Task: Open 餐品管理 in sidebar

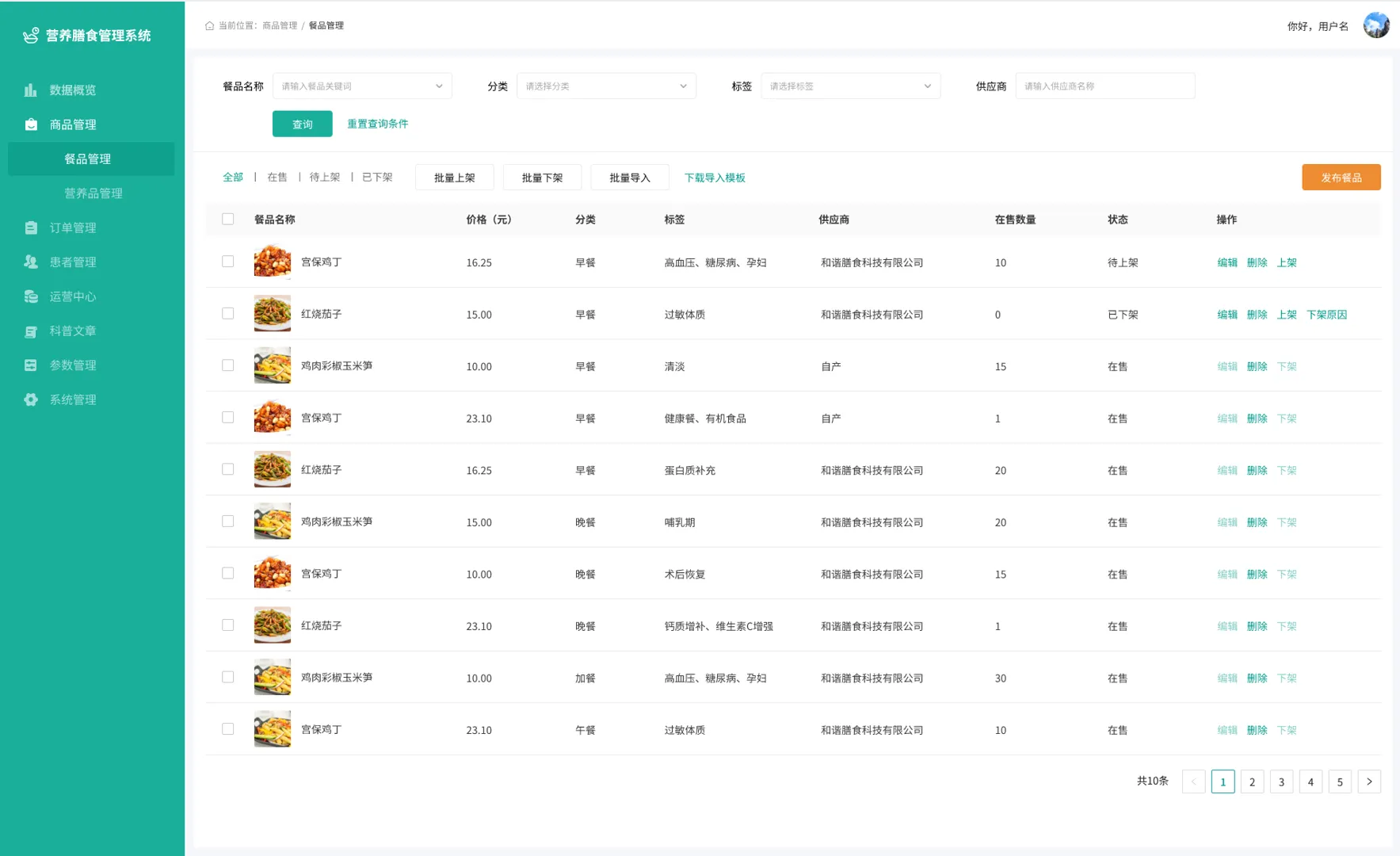Action: click(91, 159)
